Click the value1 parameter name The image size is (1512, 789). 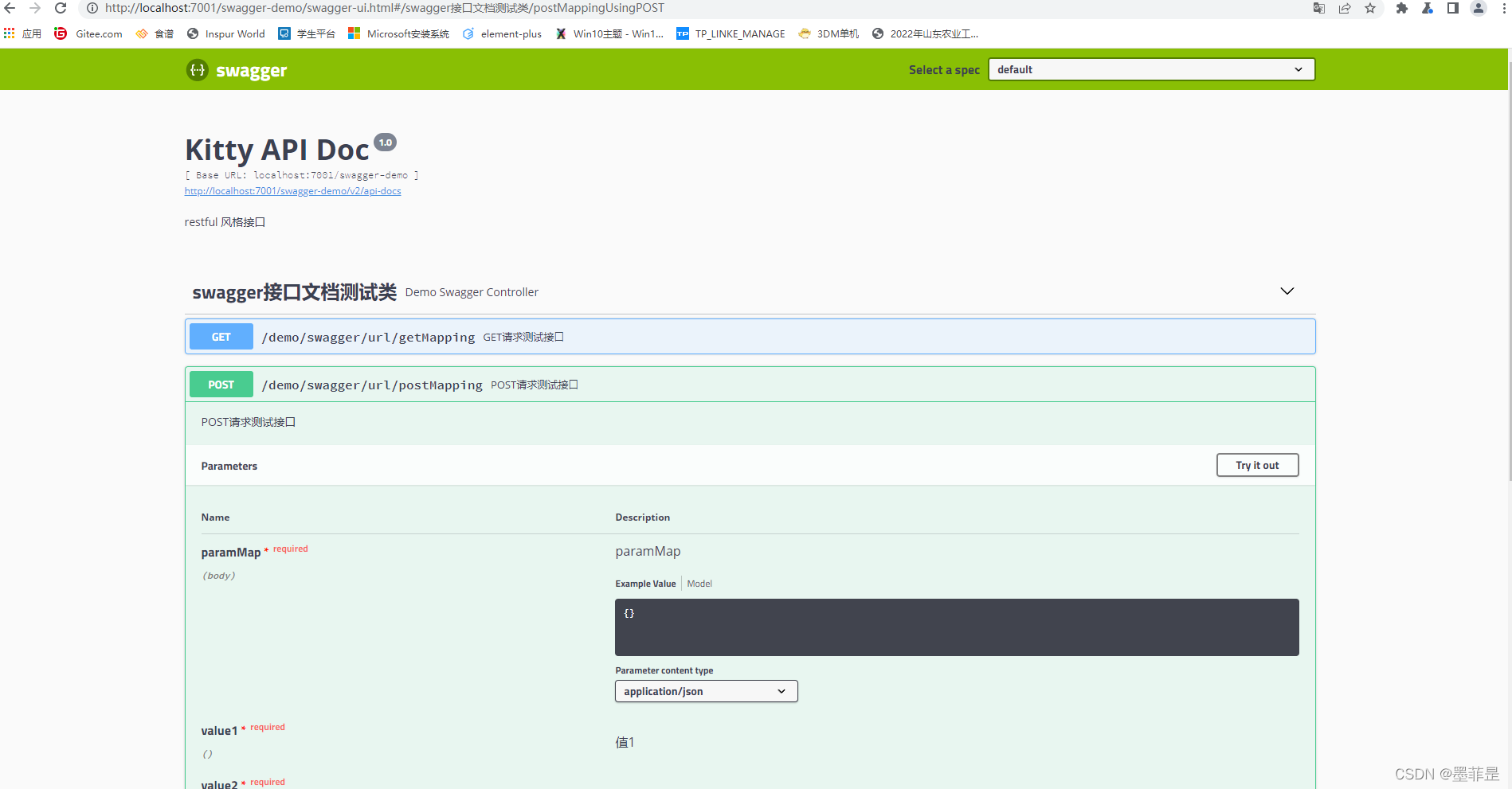coord(219,731)
